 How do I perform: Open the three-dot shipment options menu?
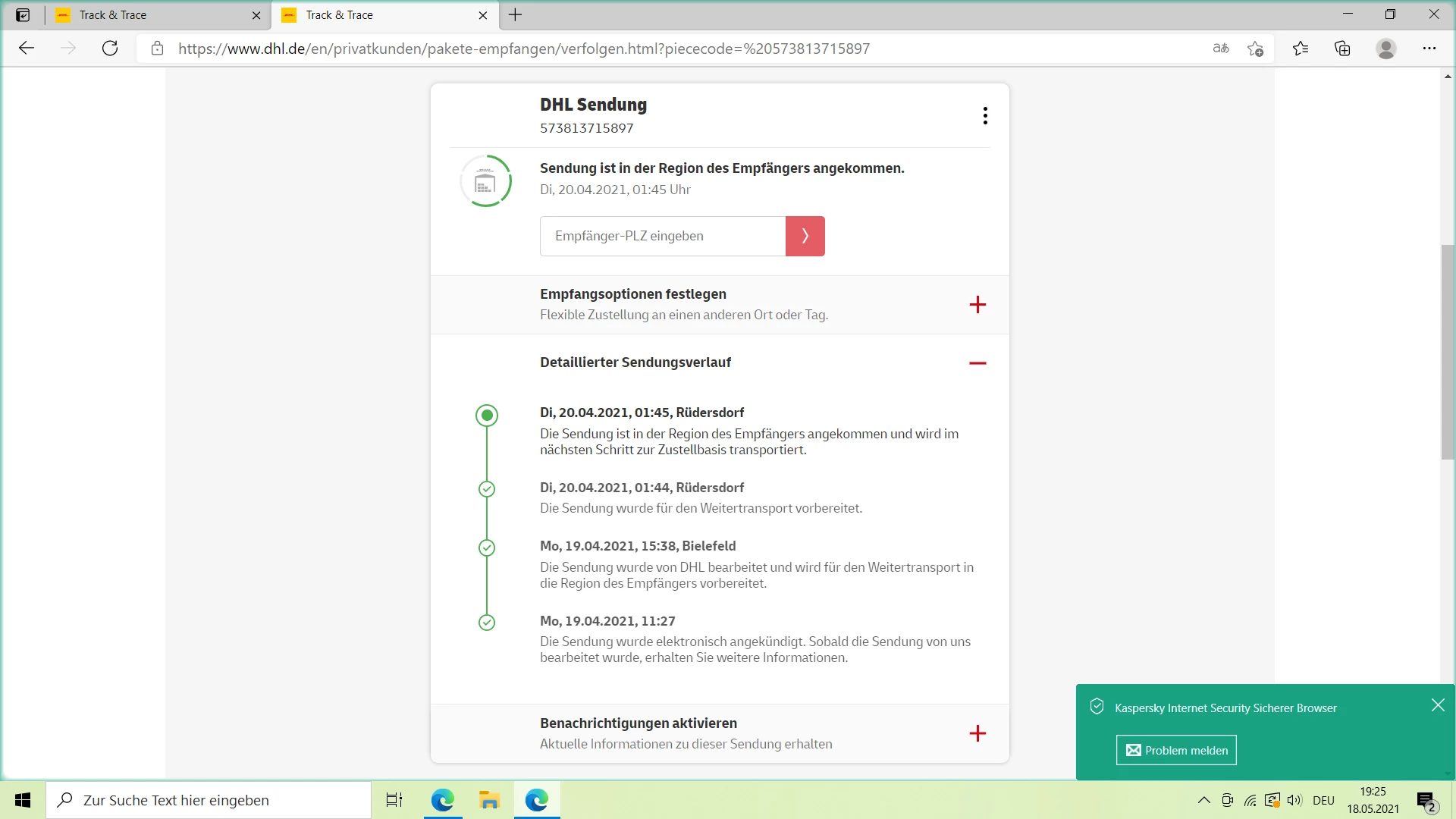(x=984, y=115)
